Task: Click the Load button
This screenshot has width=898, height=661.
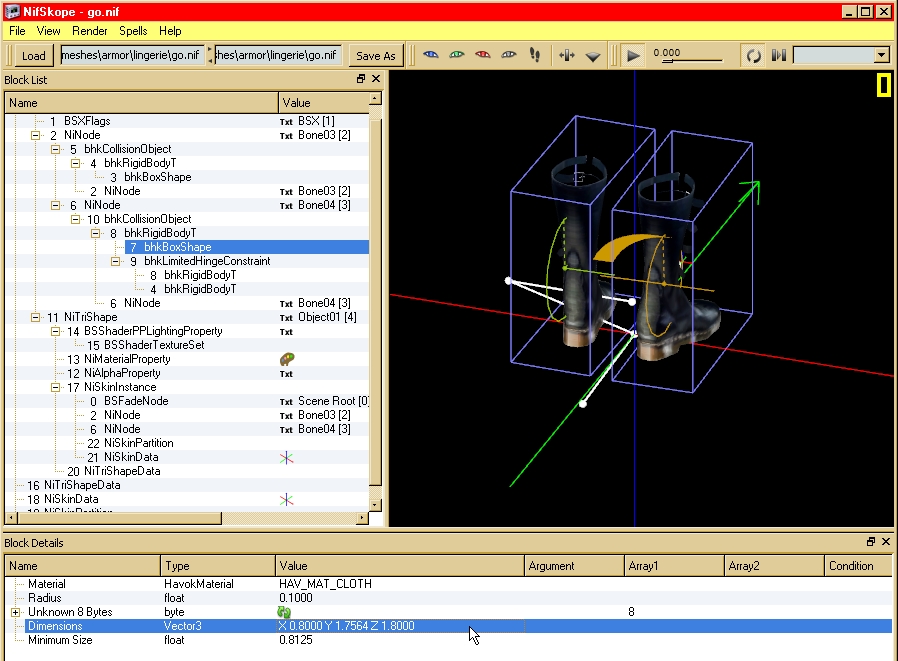Action: point(34,56)
